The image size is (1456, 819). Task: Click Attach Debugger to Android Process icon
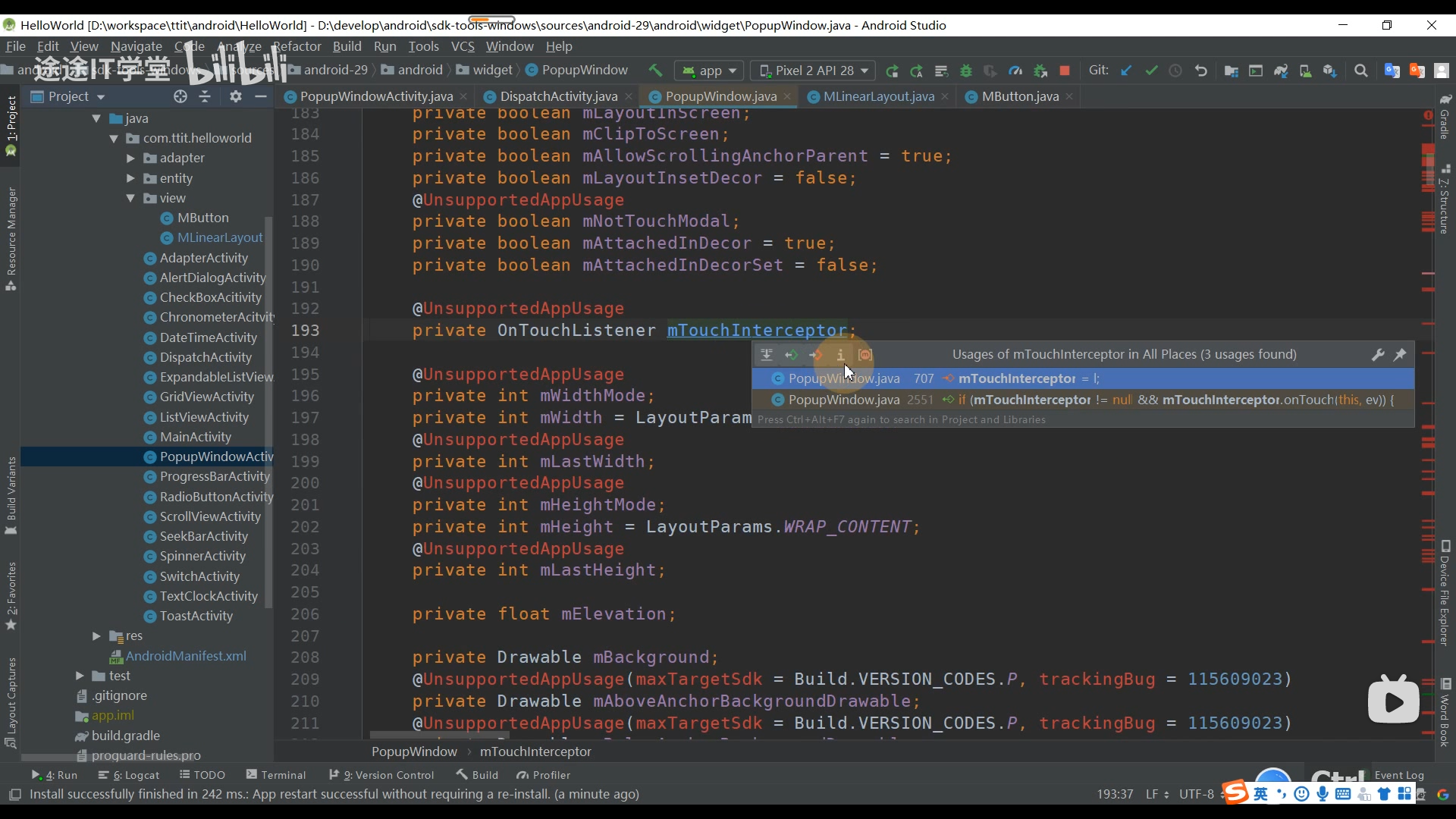1040,71
